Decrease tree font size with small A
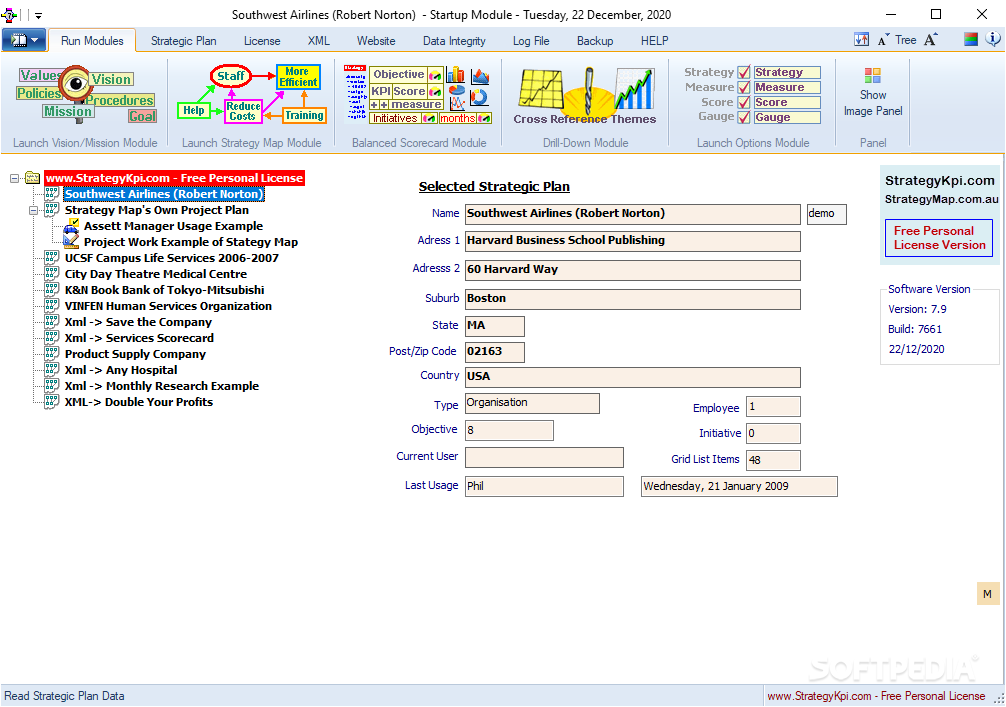This screenshot has height=707, width=1006. point(883,40)
